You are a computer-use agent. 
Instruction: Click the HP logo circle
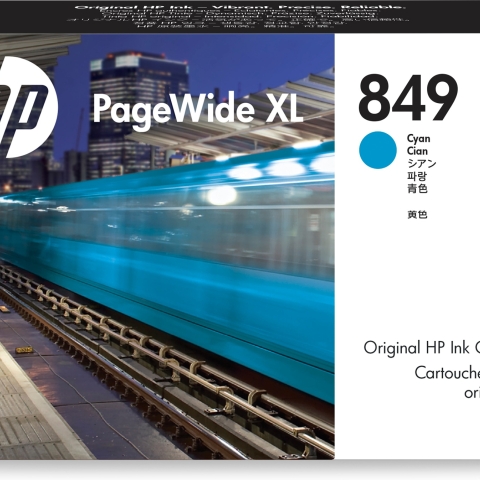tap(28, 107)
